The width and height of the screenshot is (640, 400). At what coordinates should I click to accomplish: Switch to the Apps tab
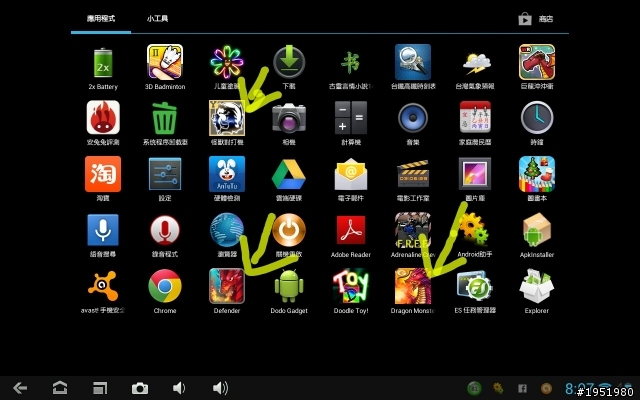tap(101, 18)
